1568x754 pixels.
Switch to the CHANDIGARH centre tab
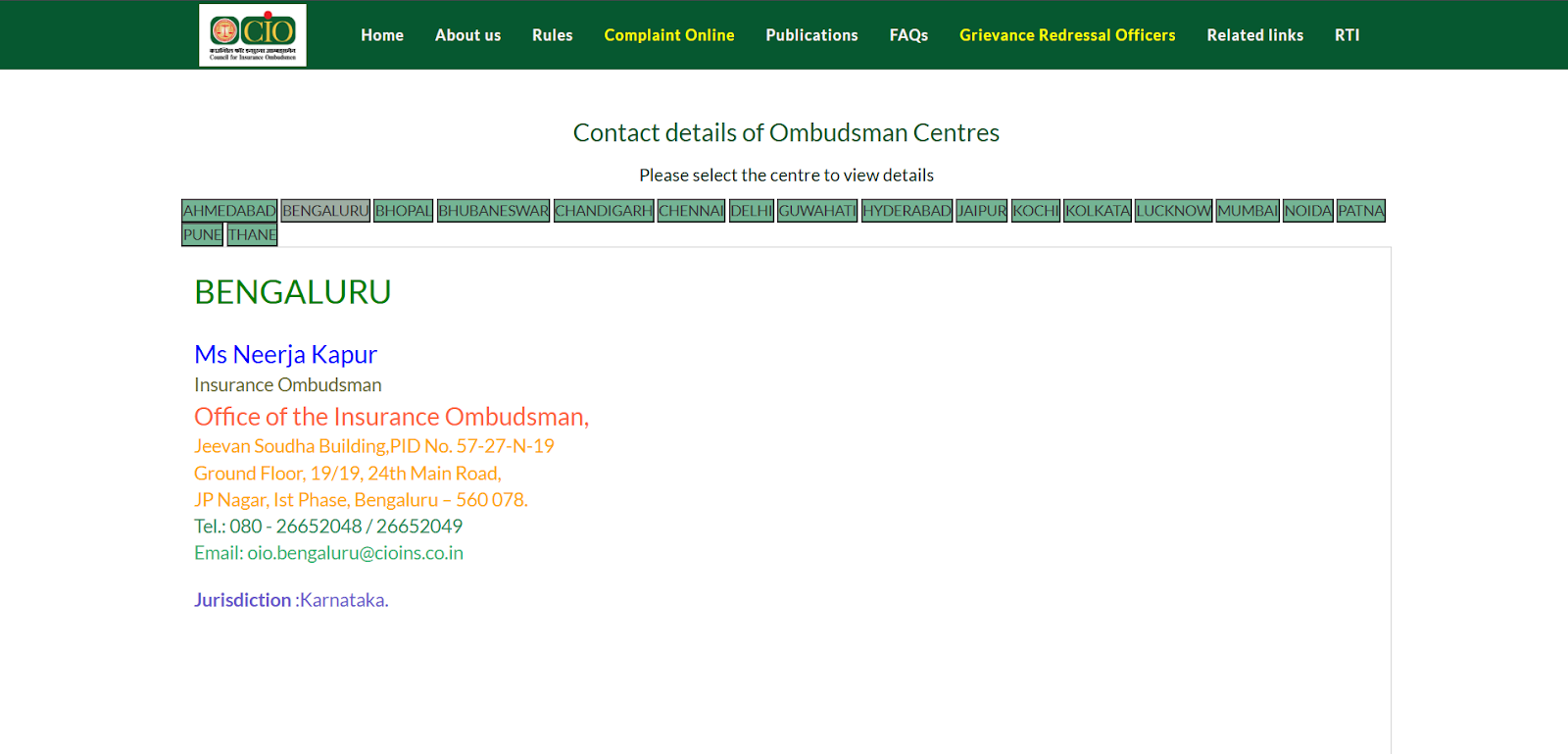pyautogui.click(x=604, y=211)
